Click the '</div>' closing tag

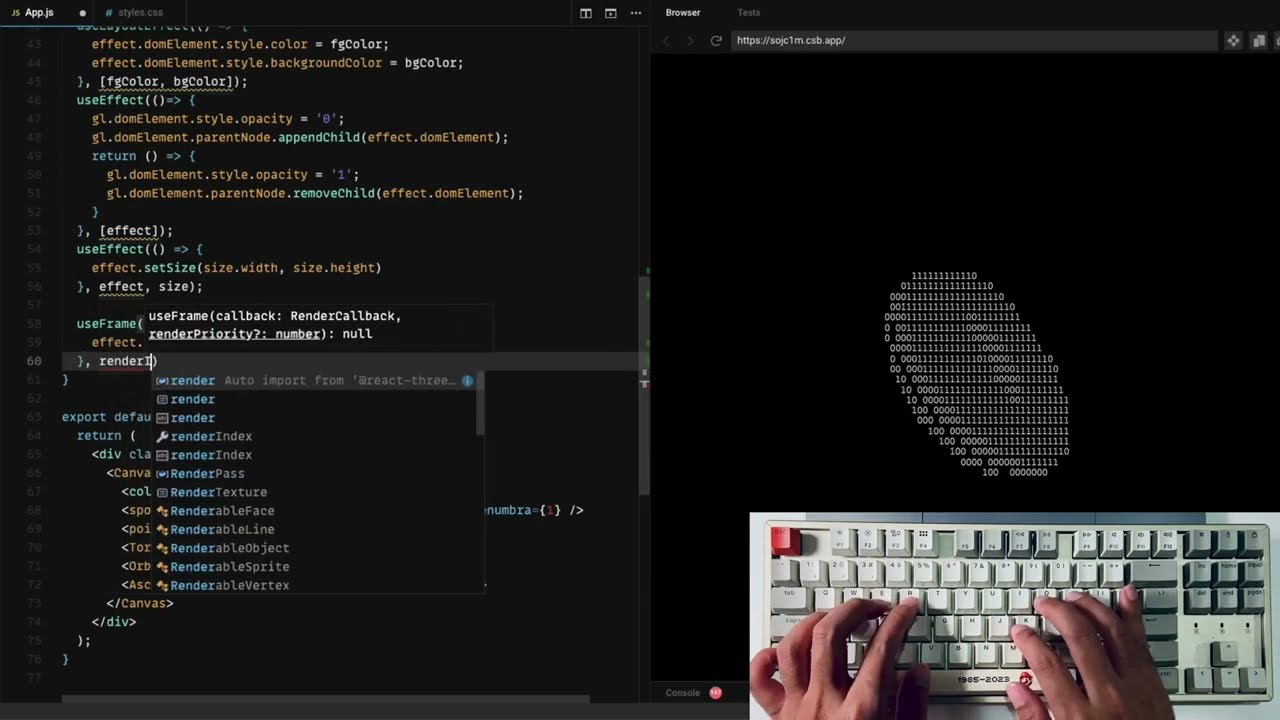point(114,622)
